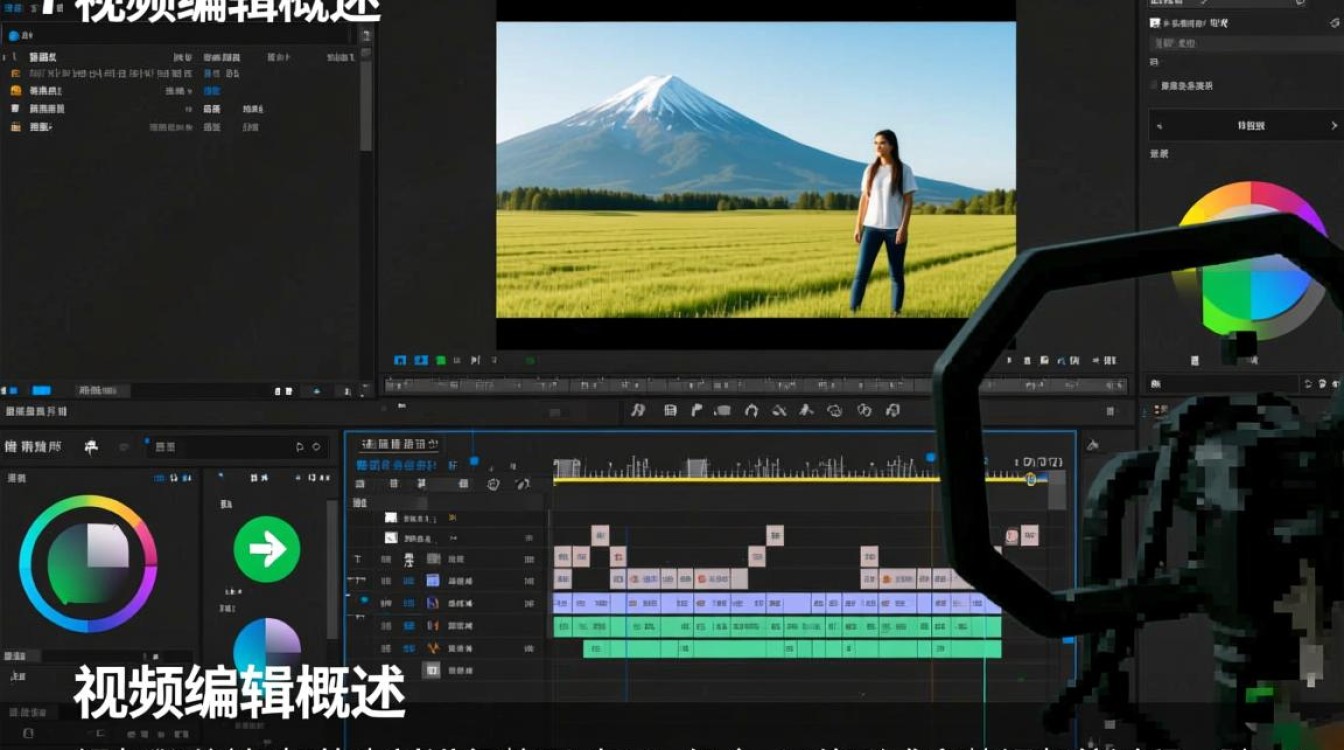Screen dimensions: 1344x750
Task: Click the blue playhead handle above the timeline ruler
Action: (930, 457)
